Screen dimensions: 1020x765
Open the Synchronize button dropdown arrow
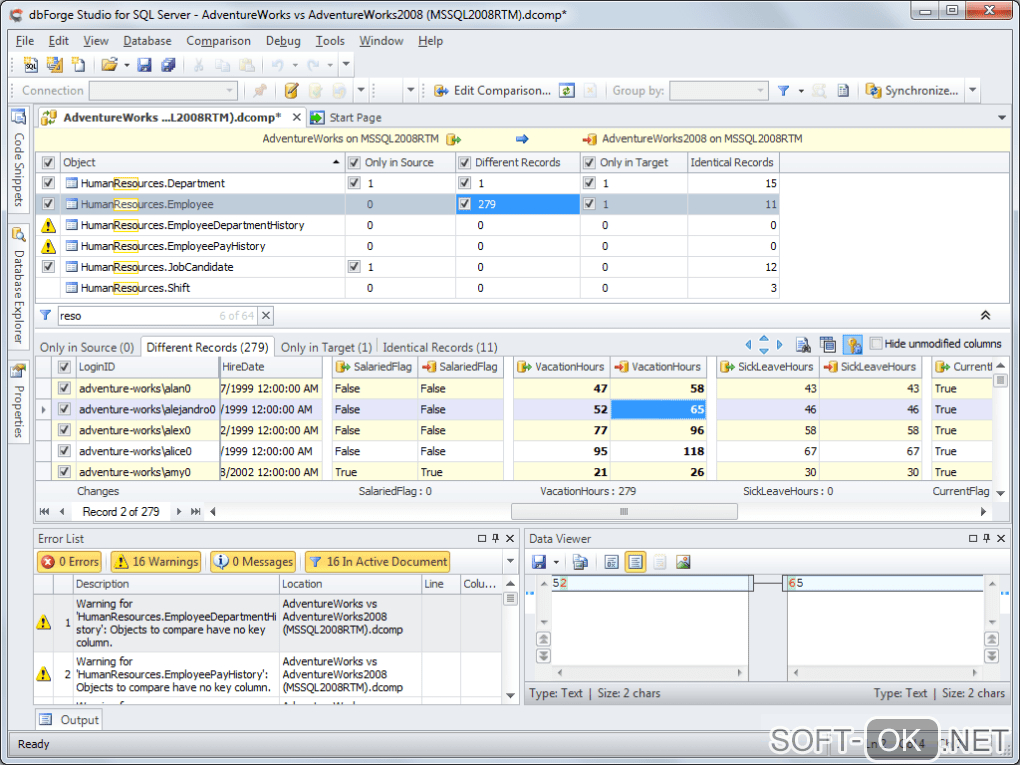[x=972, y=91]
